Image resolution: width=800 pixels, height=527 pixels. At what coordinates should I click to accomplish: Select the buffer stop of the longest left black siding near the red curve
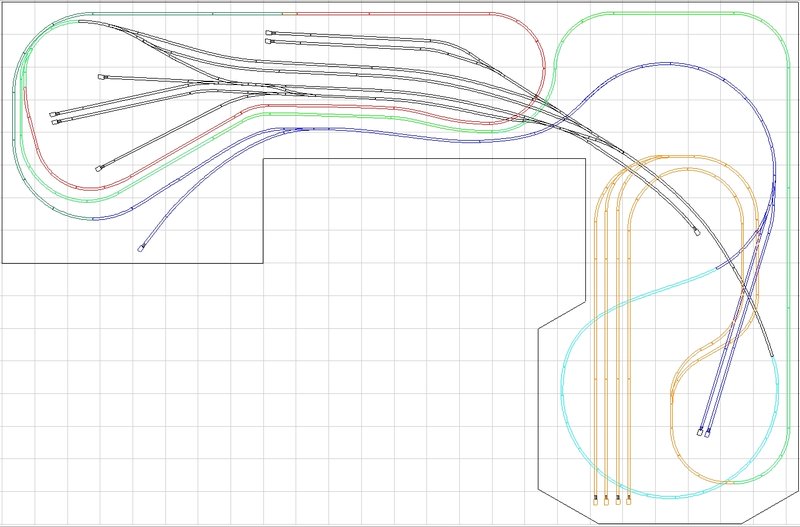(98, 168)
